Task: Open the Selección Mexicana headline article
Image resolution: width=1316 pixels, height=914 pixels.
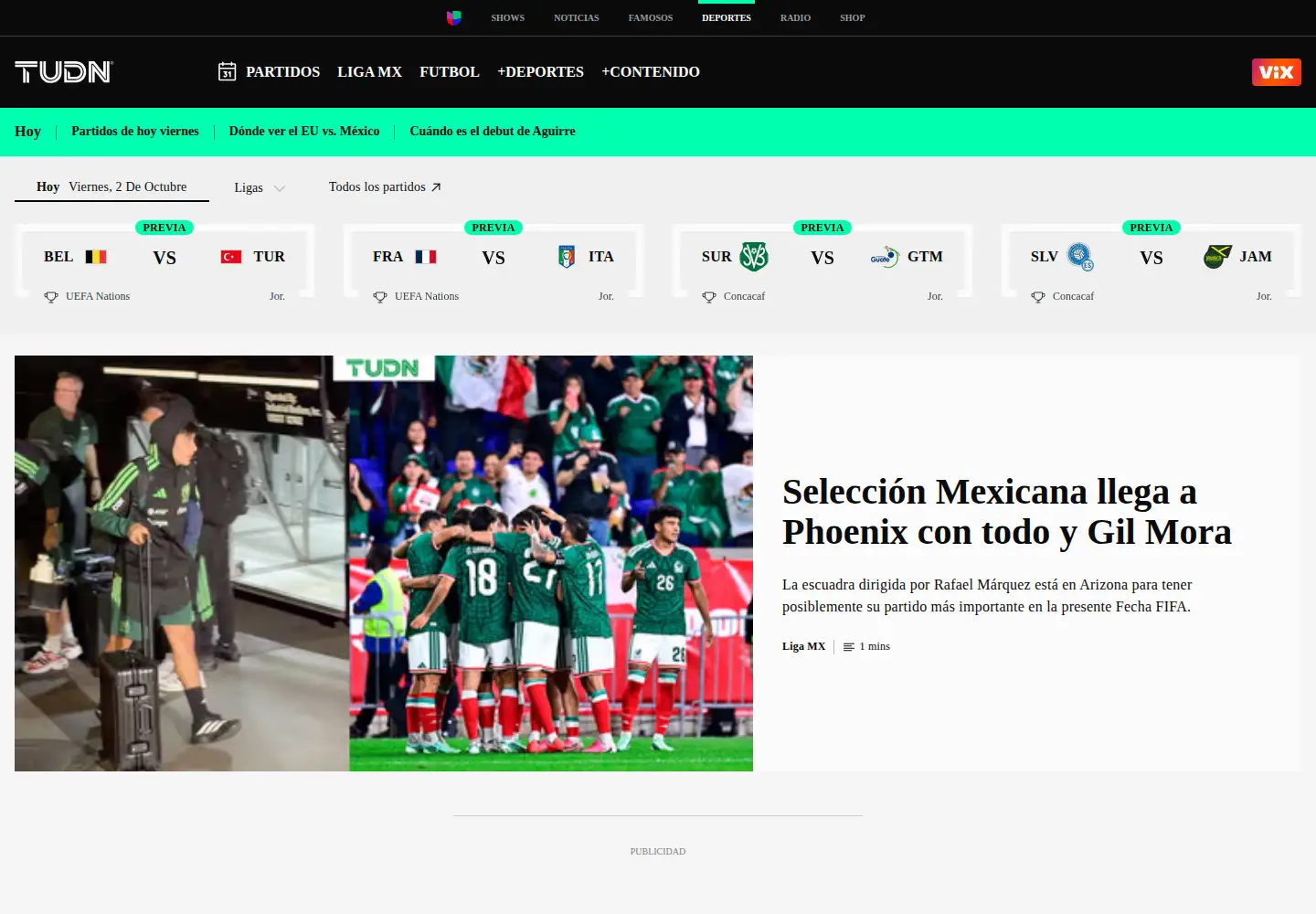Action: tap(1007, 512)
